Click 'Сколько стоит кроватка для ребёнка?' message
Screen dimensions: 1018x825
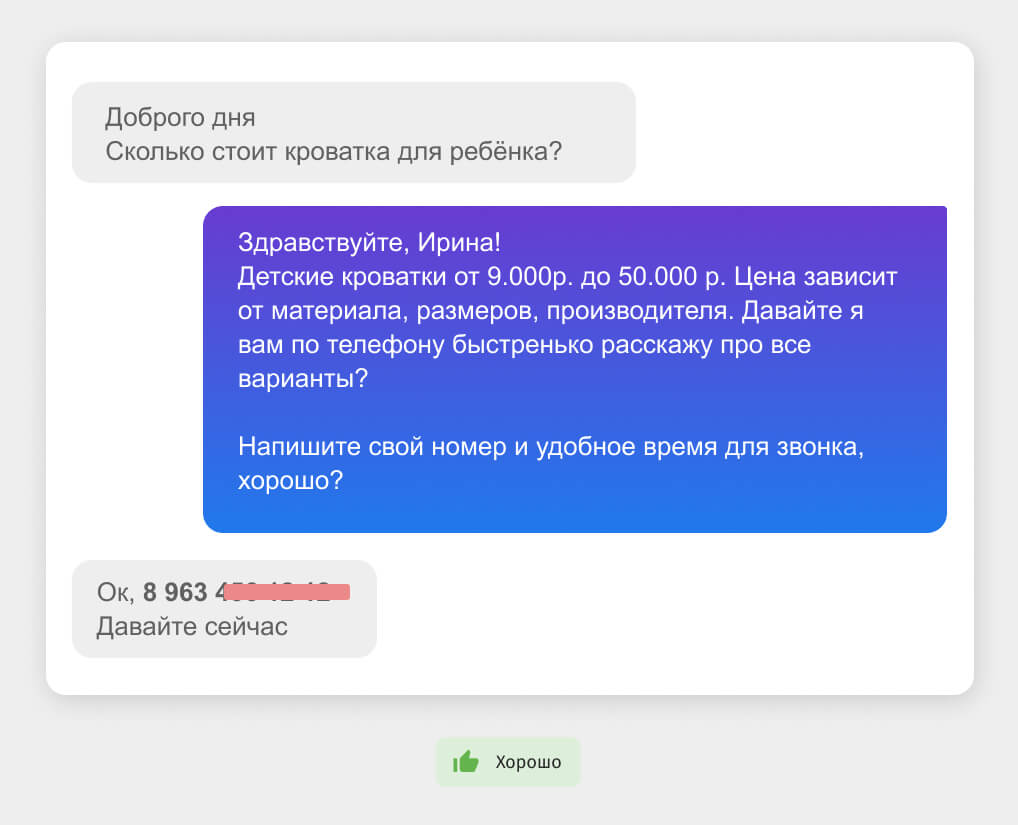[x=333, y=151]
